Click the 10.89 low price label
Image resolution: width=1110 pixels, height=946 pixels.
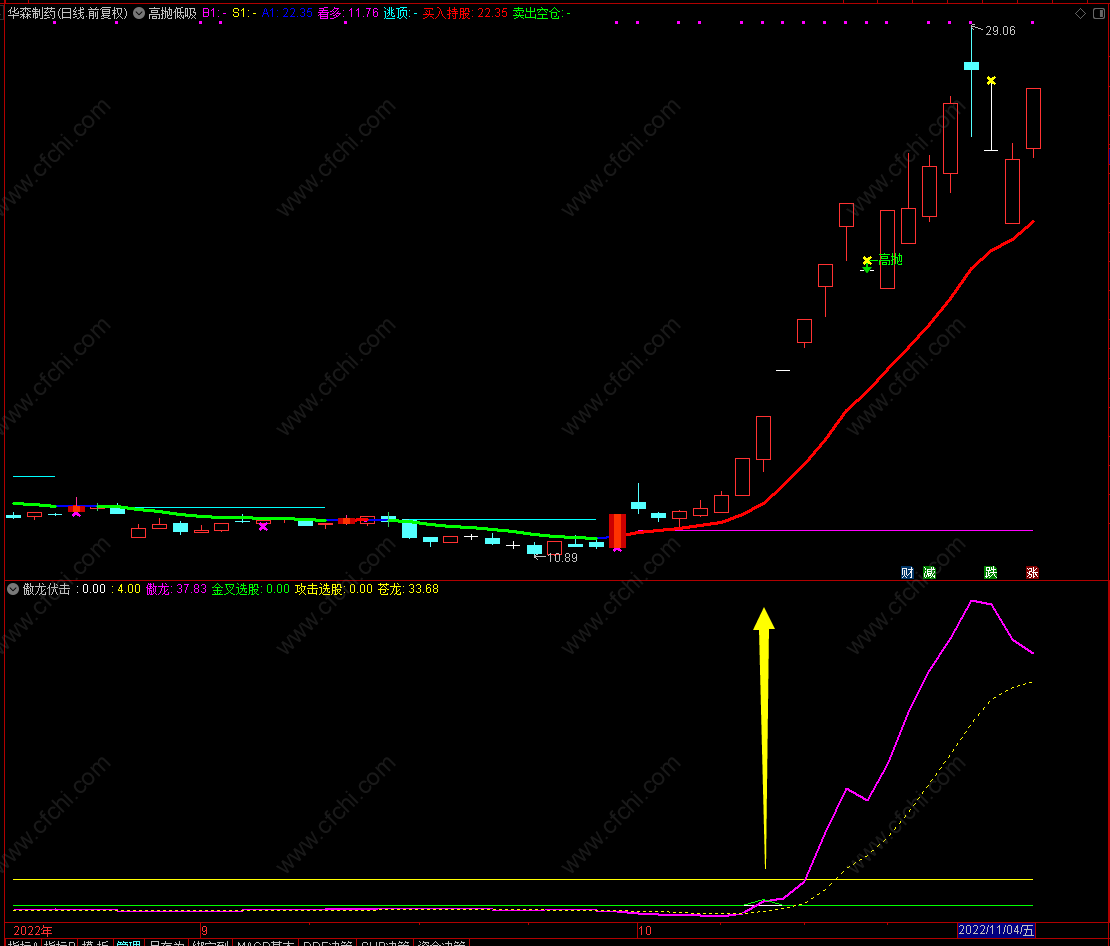click(x=562, y=558)
